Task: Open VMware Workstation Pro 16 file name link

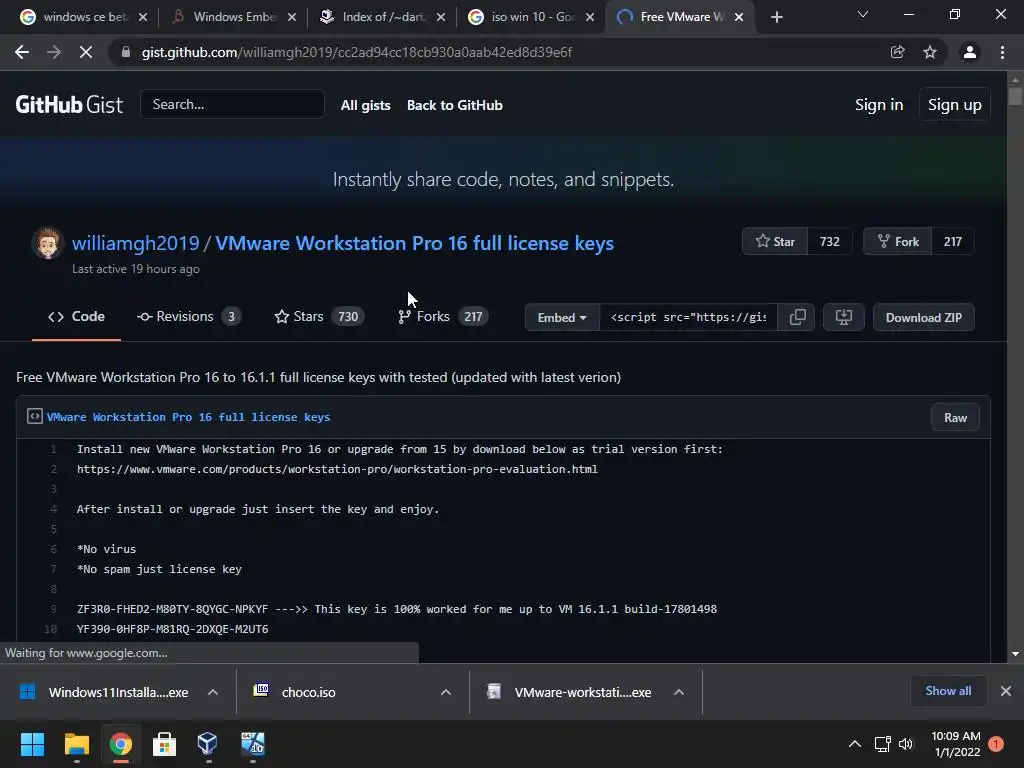Action: pos(188,417)
